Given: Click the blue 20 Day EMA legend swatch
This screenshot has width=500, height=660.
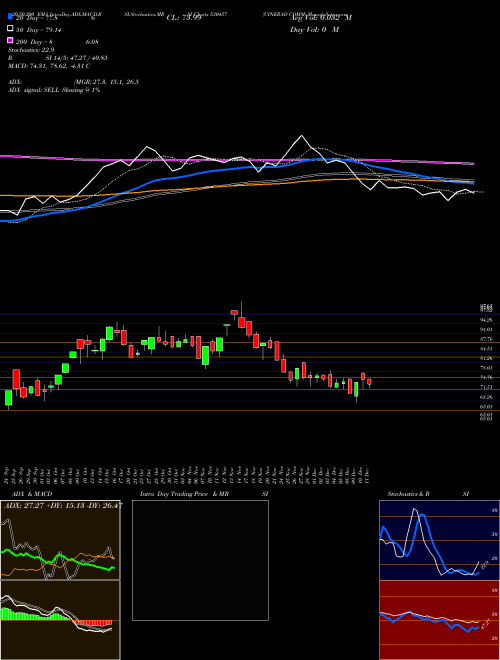Looking at the screenshot, I should [10, 17].
